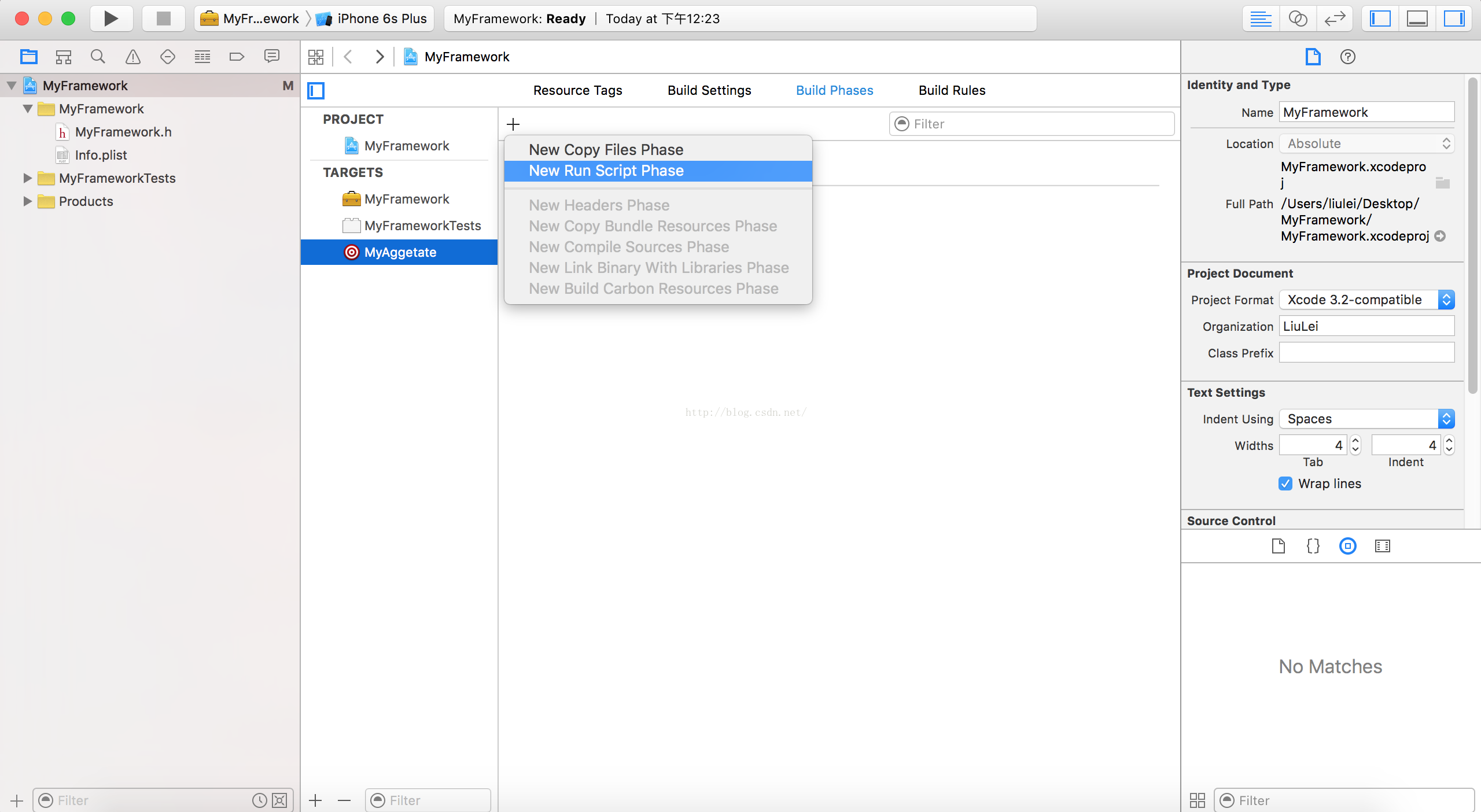Click plus at navigator bottom left
This screenshot has height=812, width=1481.
click(17, 801)
